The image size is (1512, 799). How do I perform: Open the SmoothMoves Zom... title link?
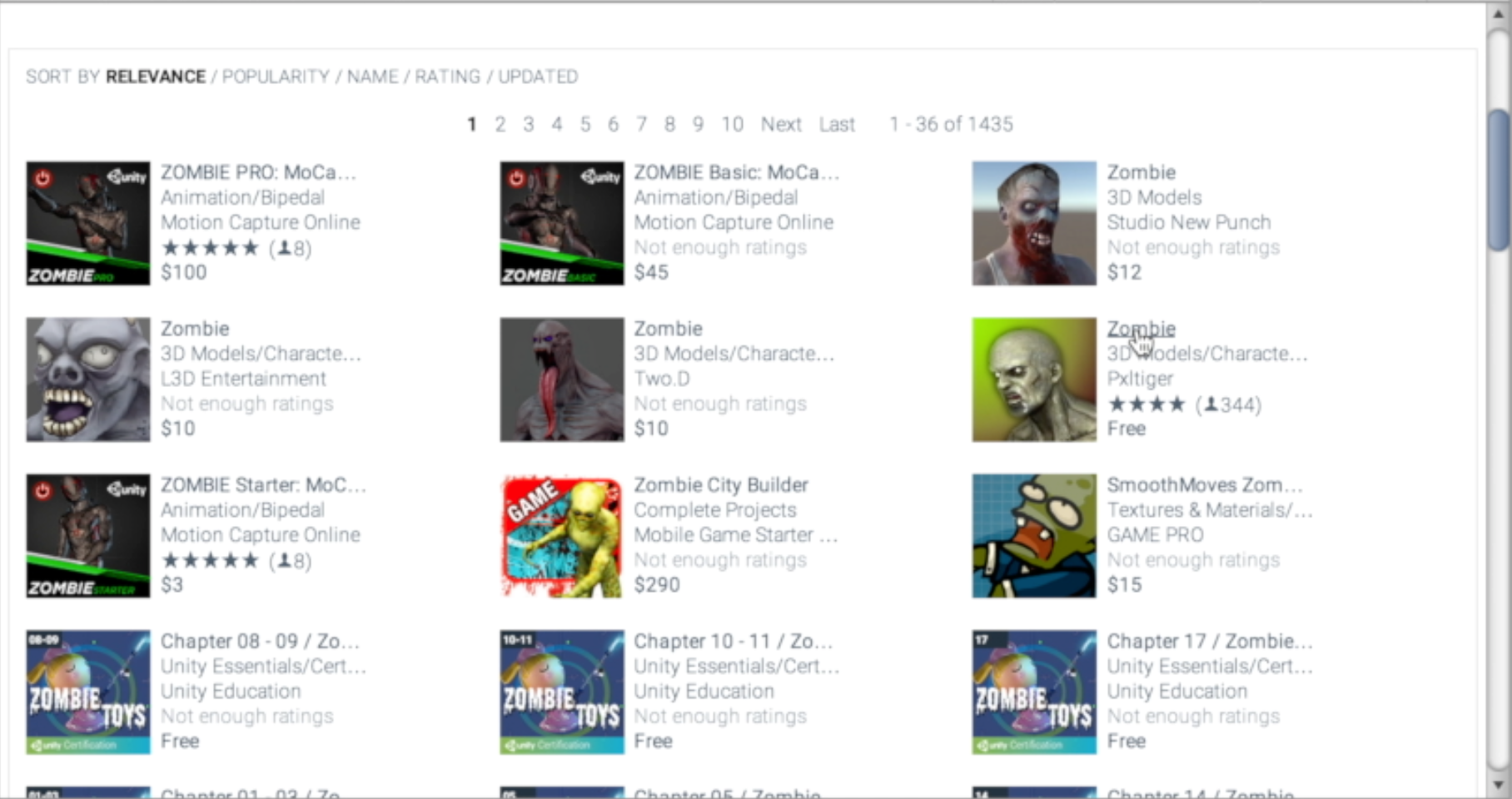1205,485
